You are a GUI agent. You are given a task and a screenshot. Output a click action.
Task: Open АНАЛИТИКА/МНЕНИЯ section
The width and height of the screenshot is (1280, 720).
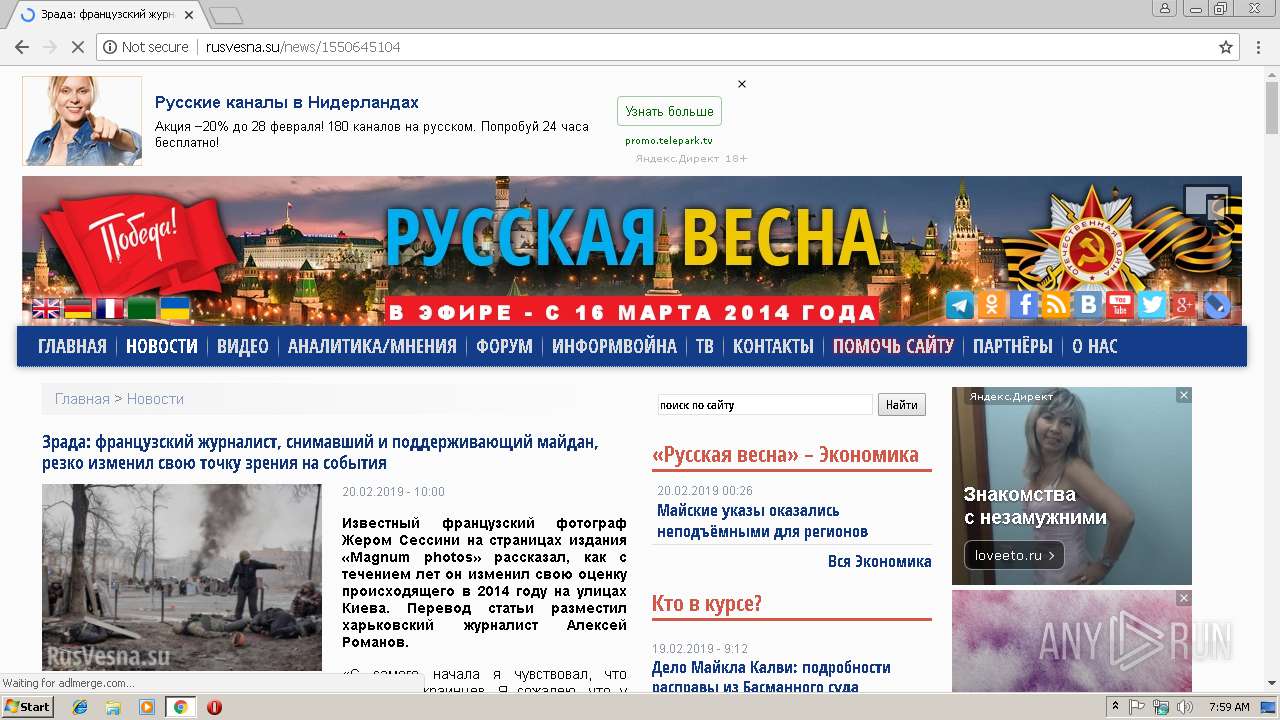pos(372,346)
